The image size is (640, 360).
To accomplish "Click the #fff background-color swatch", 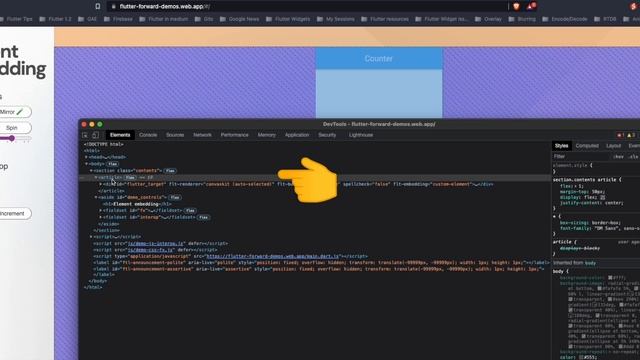I will (610, 278).
